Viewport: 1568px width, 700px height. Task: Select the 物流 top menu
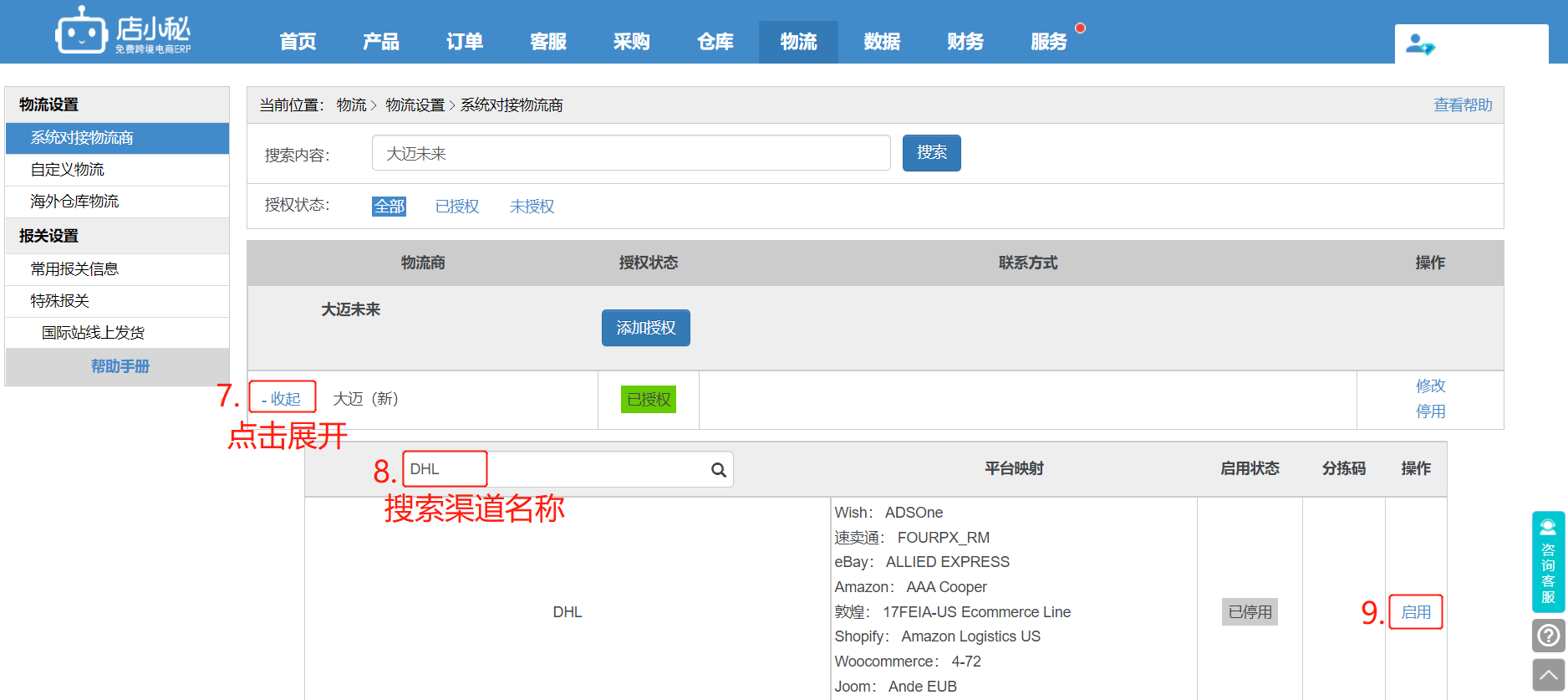798,42
